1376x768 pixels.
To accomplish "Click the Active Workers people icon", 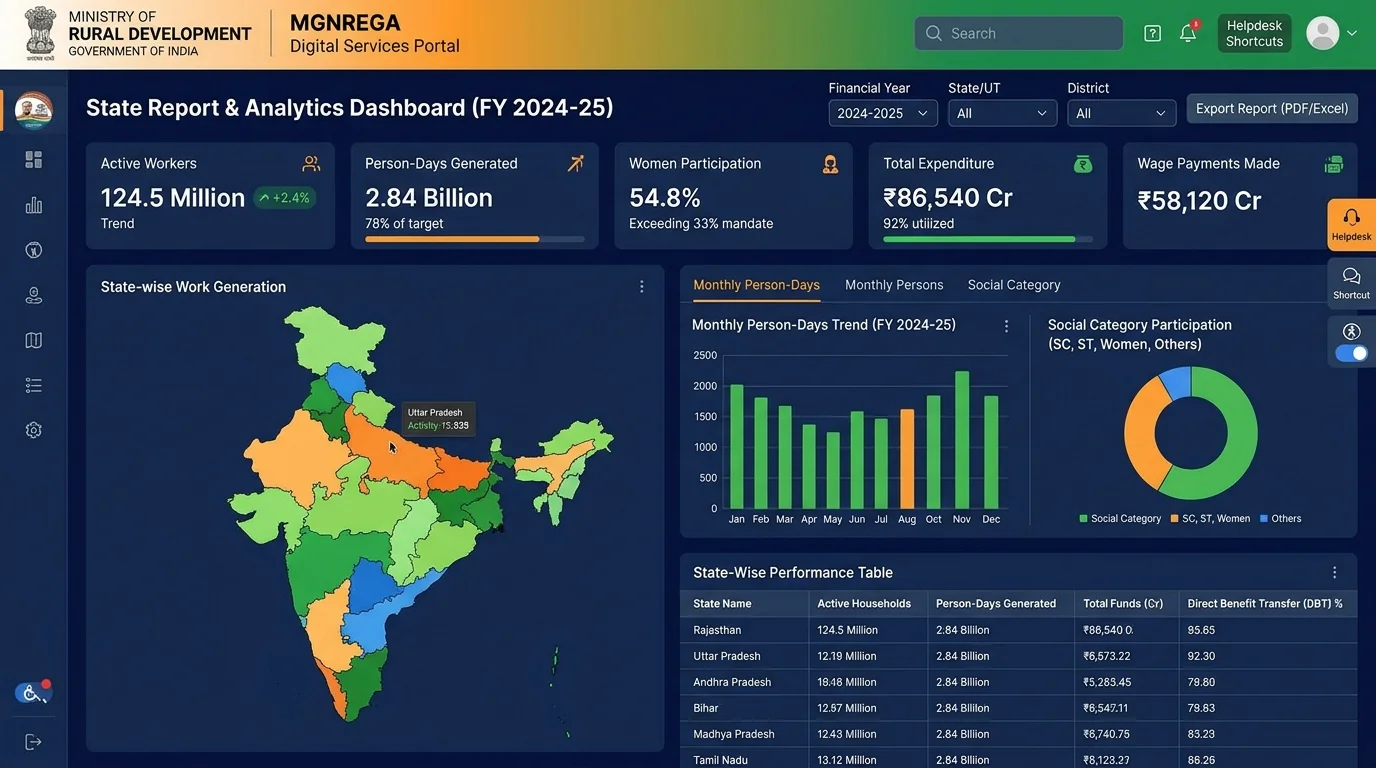I will click(x=311, y=163).
